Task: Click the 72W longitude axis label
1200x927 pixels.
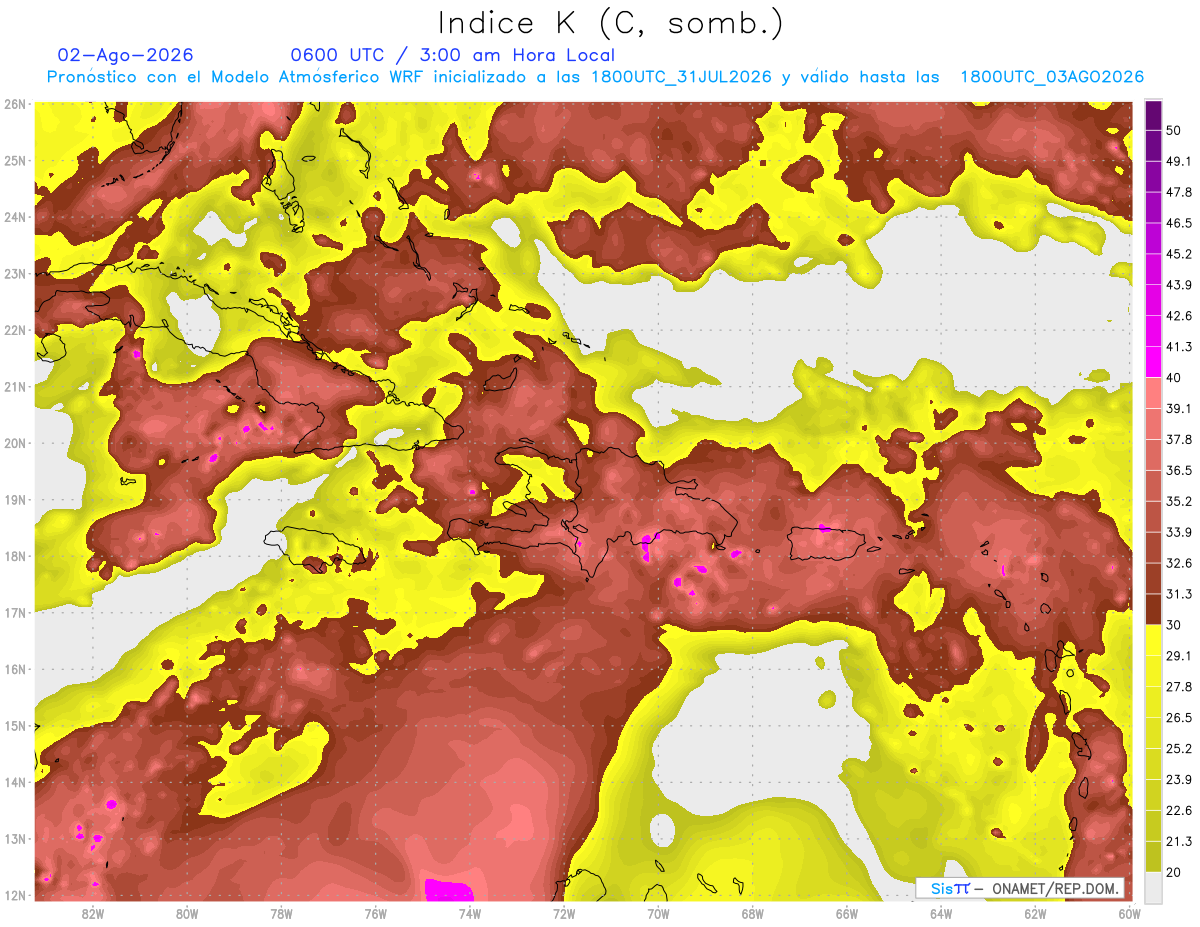Action: [x=564, y=914]
